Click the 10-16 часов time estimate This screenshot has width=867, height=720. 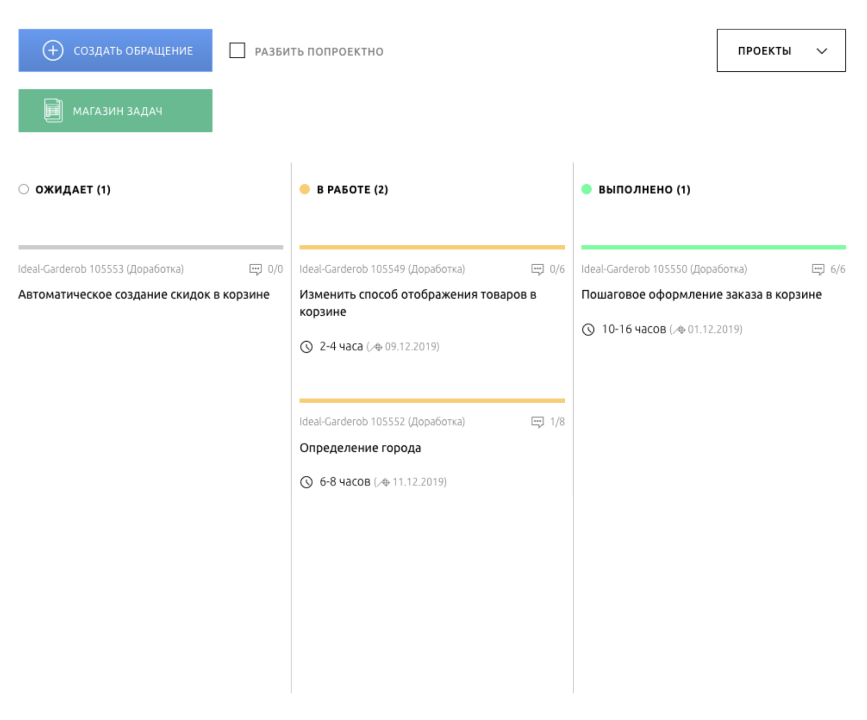(634, 329)
